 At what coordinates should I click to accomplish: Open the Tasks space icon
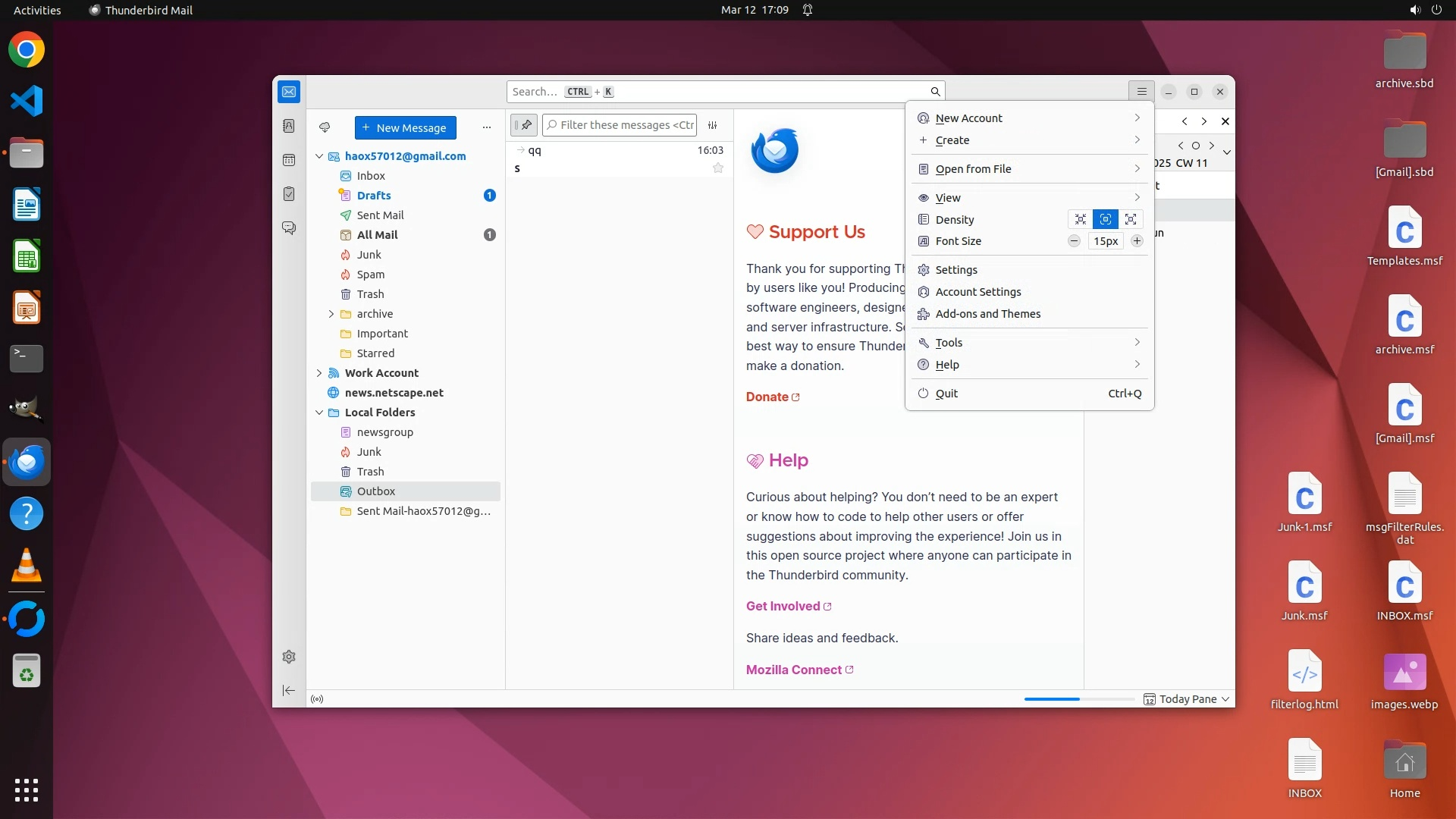pos(289,194)
